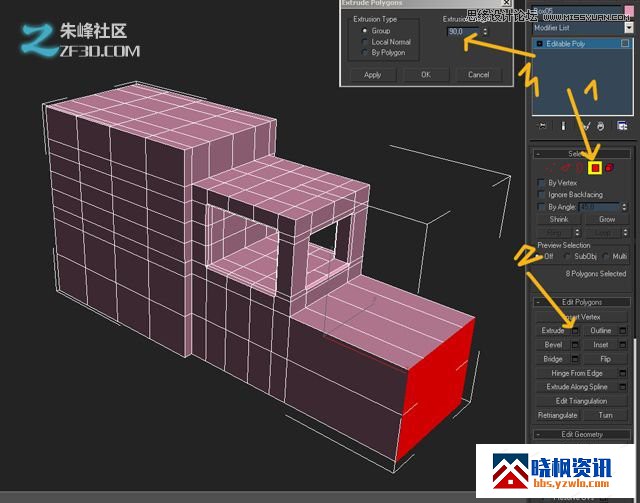This screenshot has height=503, width=640.
Task: Enable By Angle checkbox
Action: (x=541, y=207)
